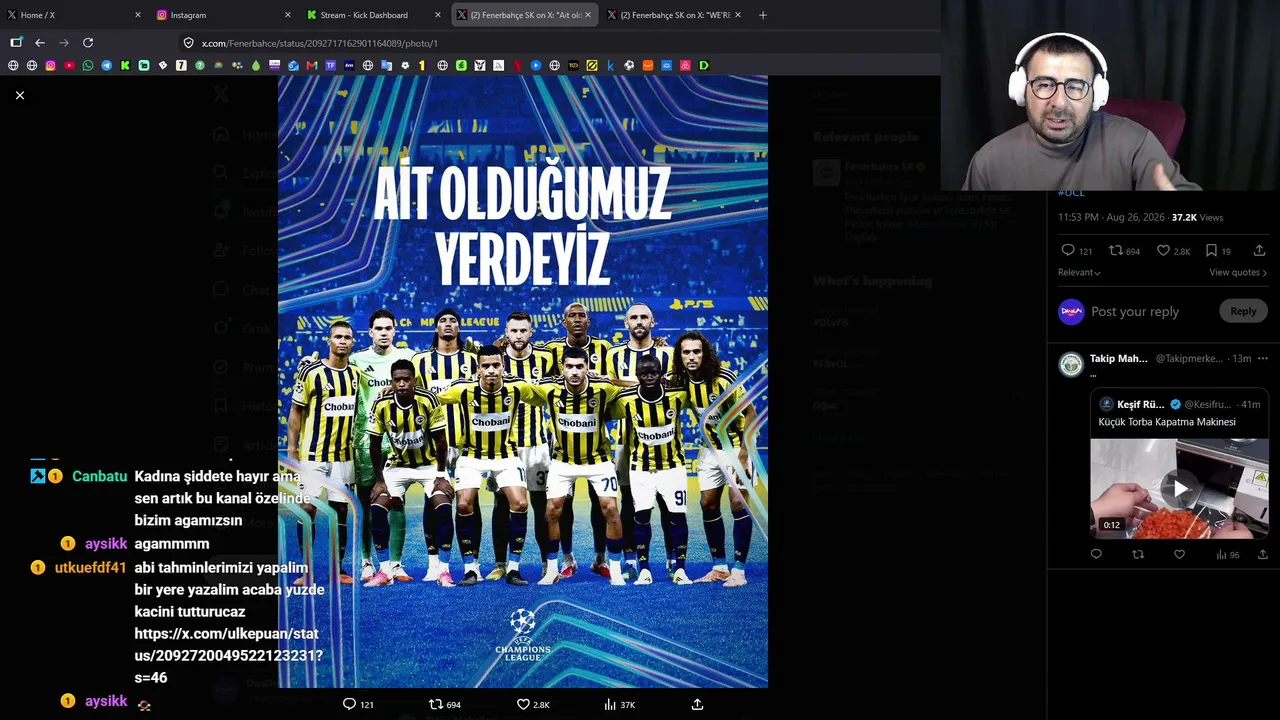Click the utkuefdf41 username in the chat
The height and width of the screenshot is (720, 1280).
click(x=90, y=567)
